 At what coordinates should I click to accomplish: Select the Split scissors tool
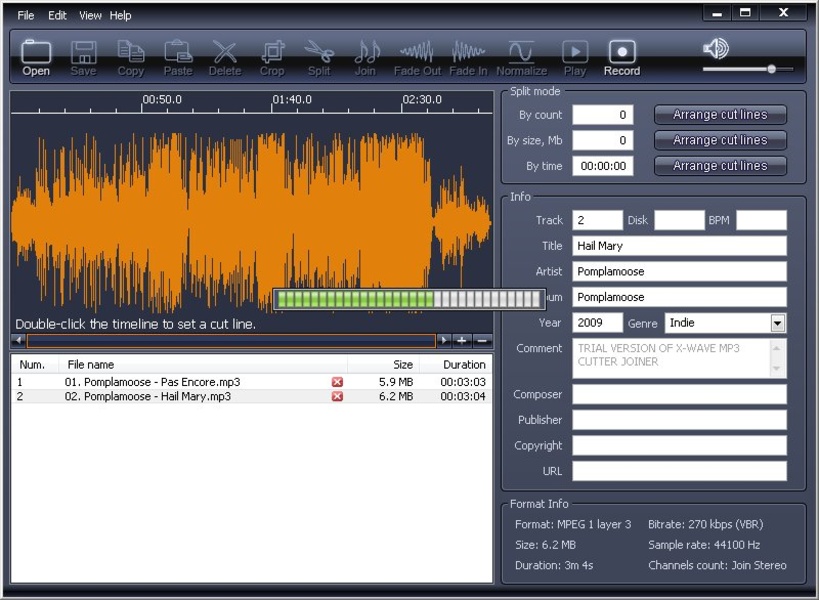tap(319, 52)
